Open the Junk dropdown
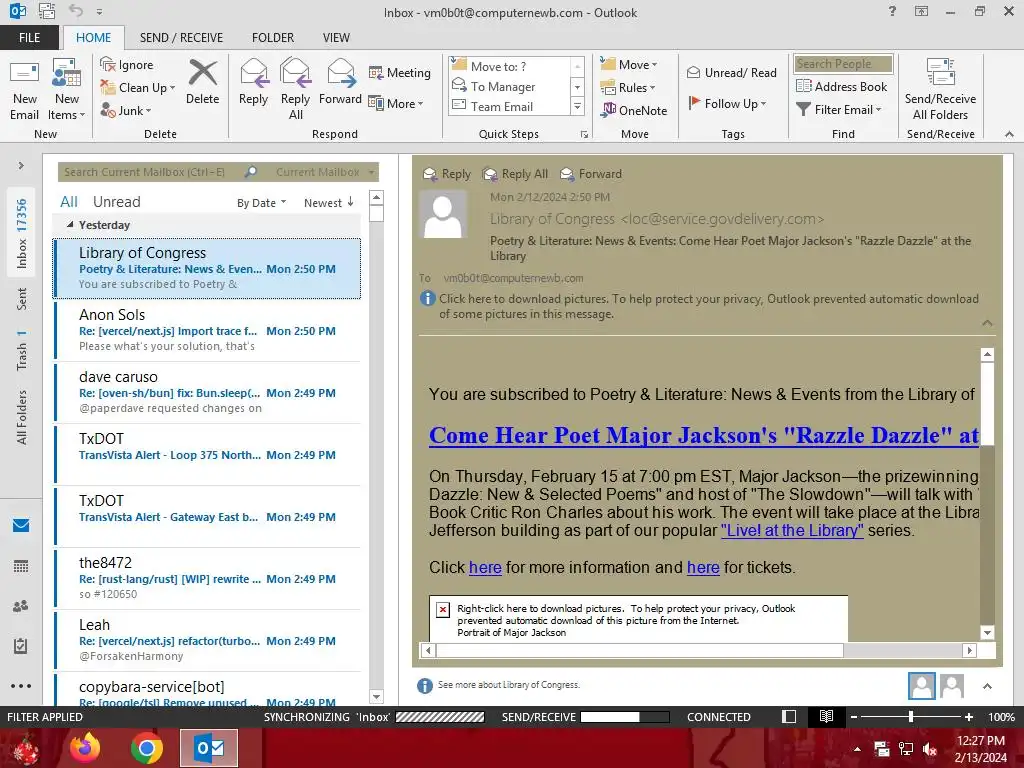 point(126,110)
